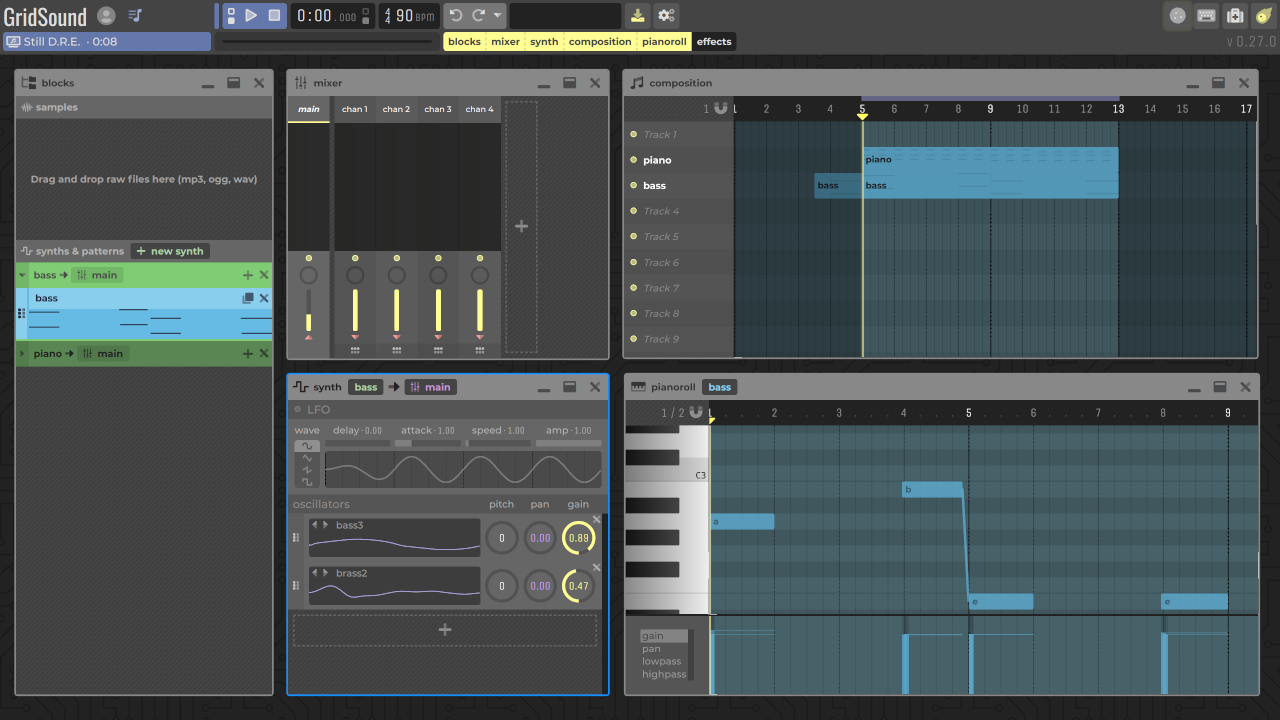1280x720 pixels.
Task: Click the yellow comet changelog icon
Action: pos(1263,15)
